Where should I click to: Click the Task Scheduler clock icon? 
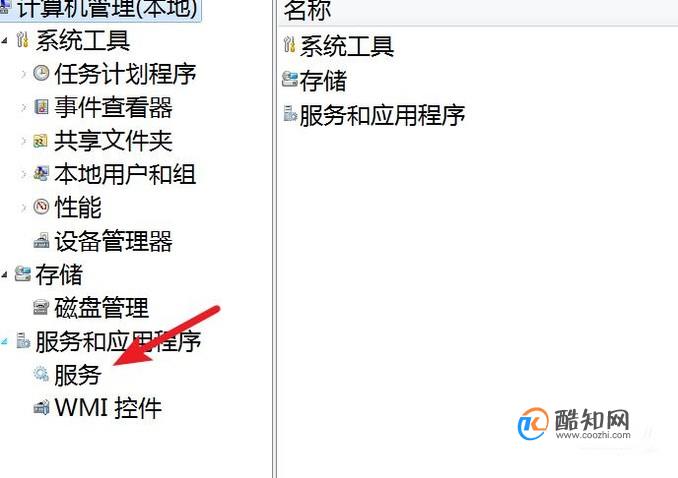click(41, 73)
